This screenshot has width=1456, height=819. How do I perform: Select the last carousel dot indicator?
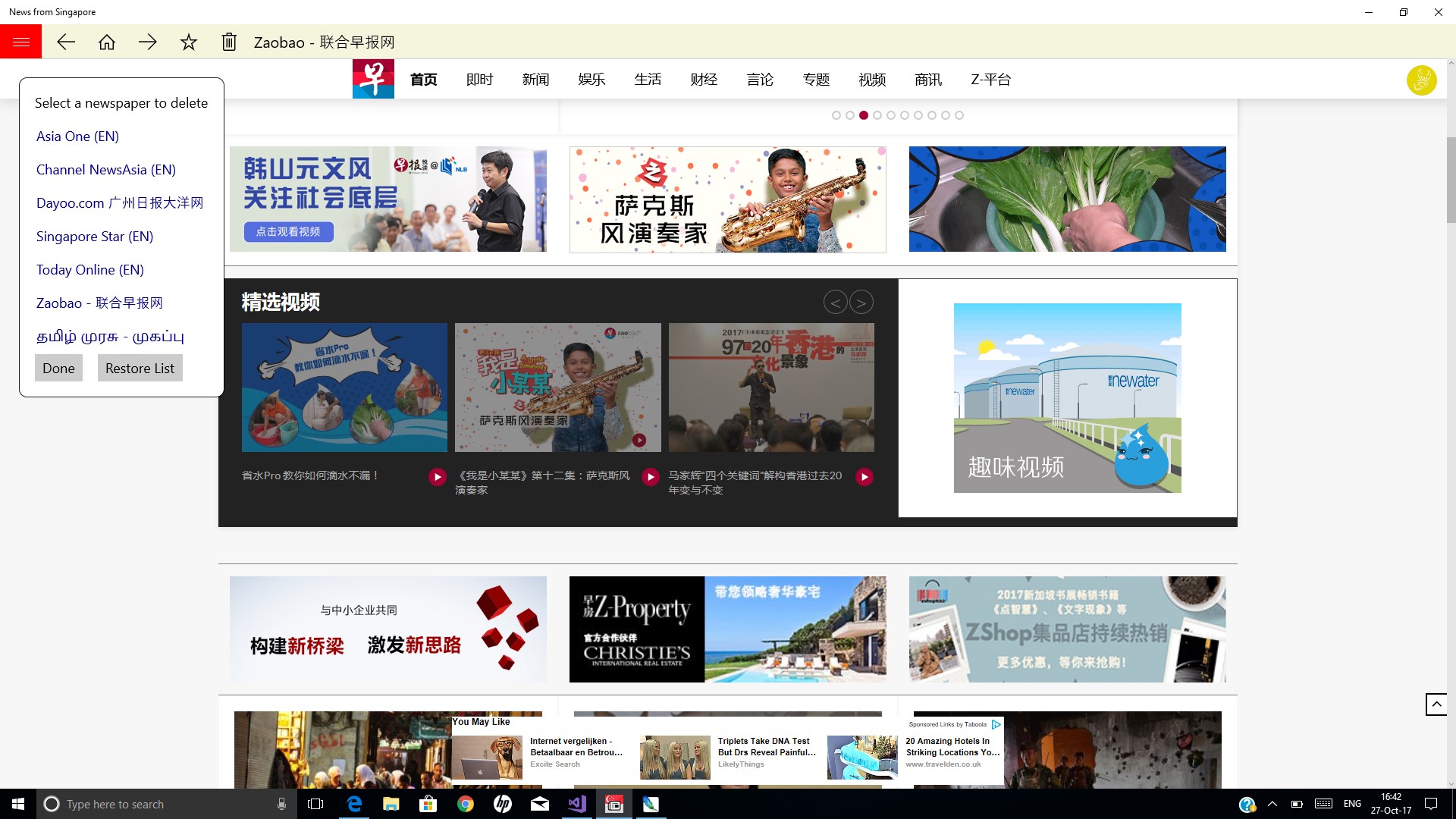pos(959,115)
